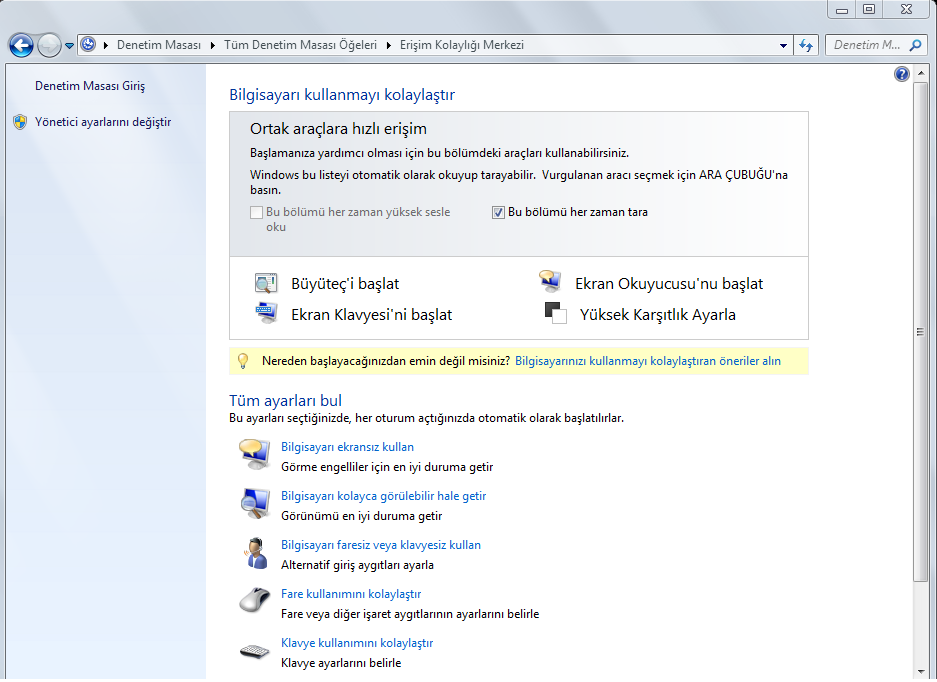
Task: Click Klavye ayarlarını belirle text
Action: [x=341, y=663]
